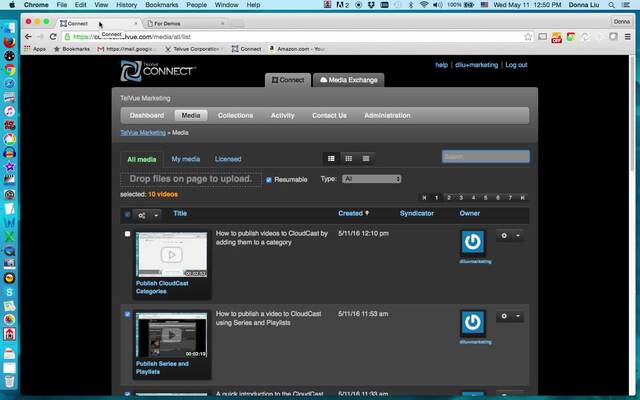
Task: Open the bulk actions gear dropdown
Action: (x=147, y=214)
